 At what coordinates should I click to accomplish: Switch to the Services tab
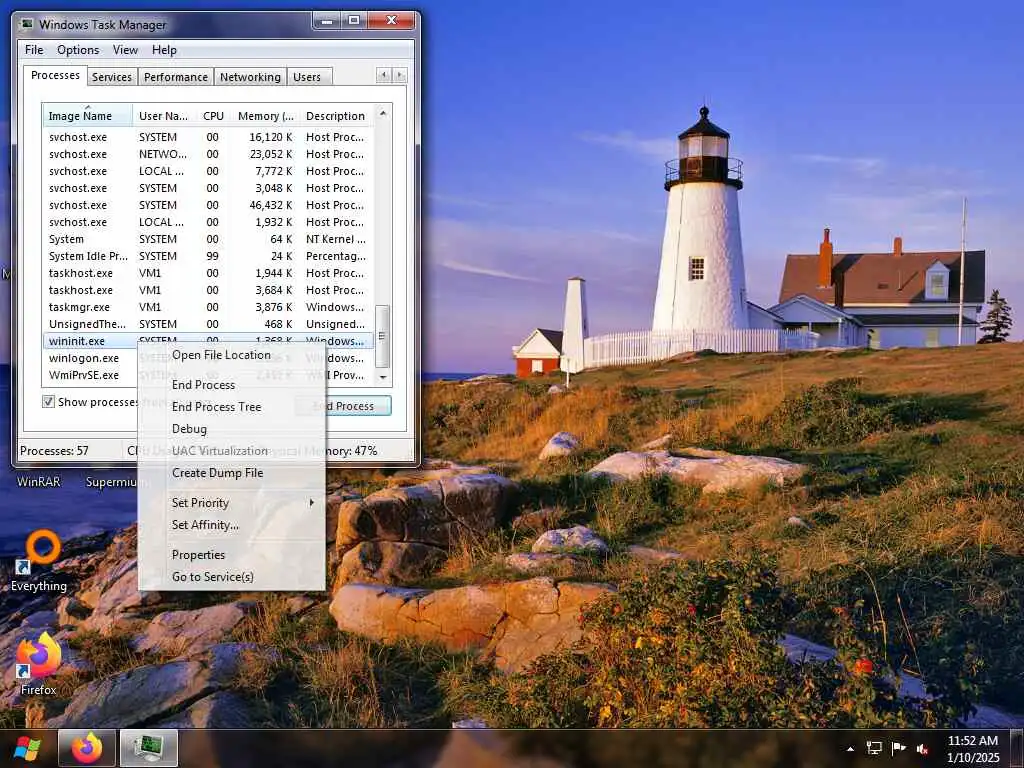coord(112,77)
